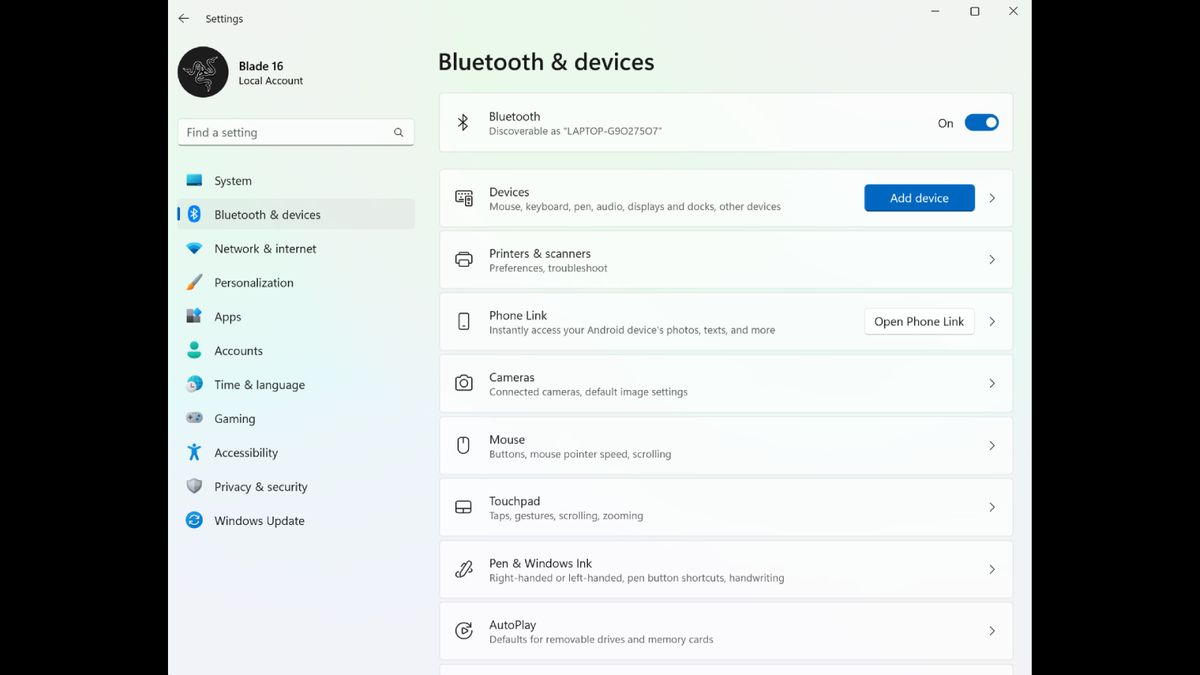The image size is (1200, 675).
Task: Expand the Printers & scanners section
Action: point(991,259)
